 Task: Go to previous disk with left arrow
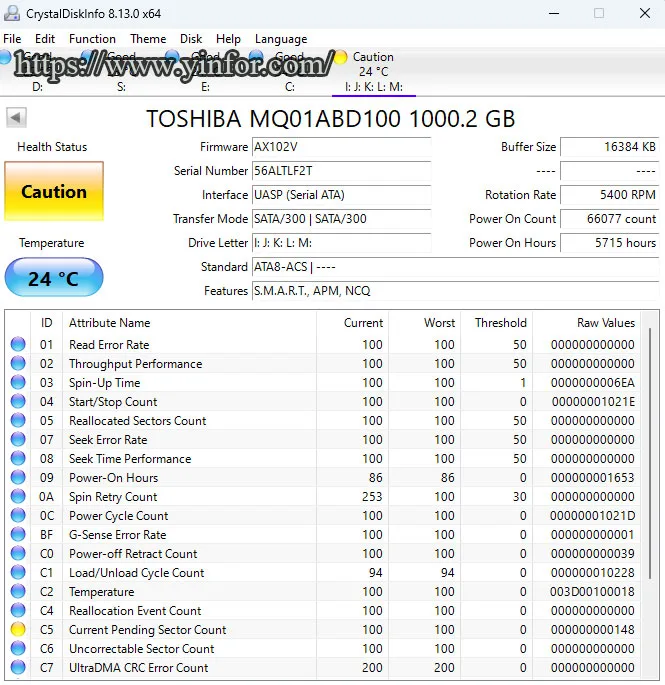click(x=16, y=118)
